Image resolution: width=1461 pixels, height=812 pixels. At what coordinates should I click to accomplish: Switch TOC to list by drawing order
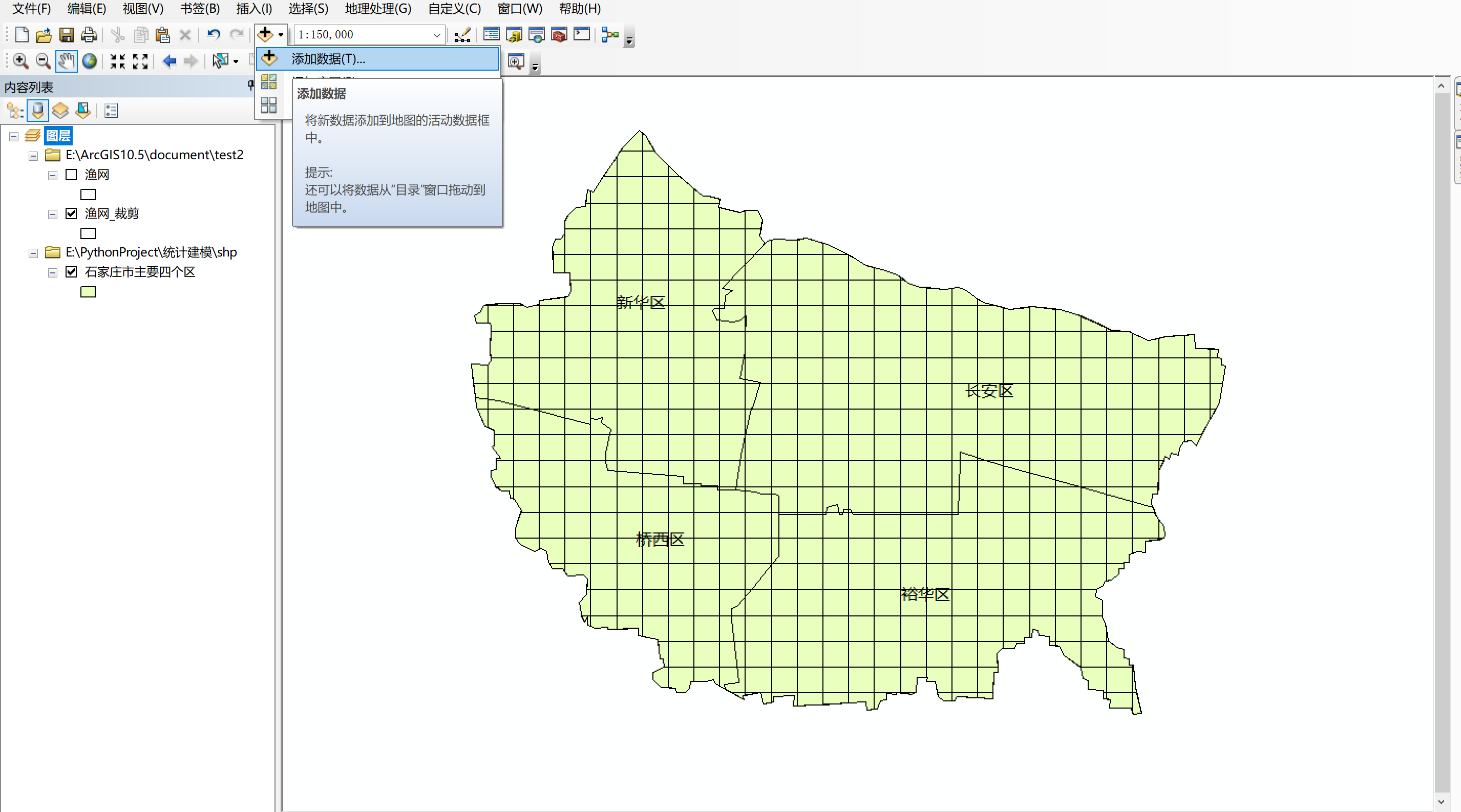[x=14, y=111]
